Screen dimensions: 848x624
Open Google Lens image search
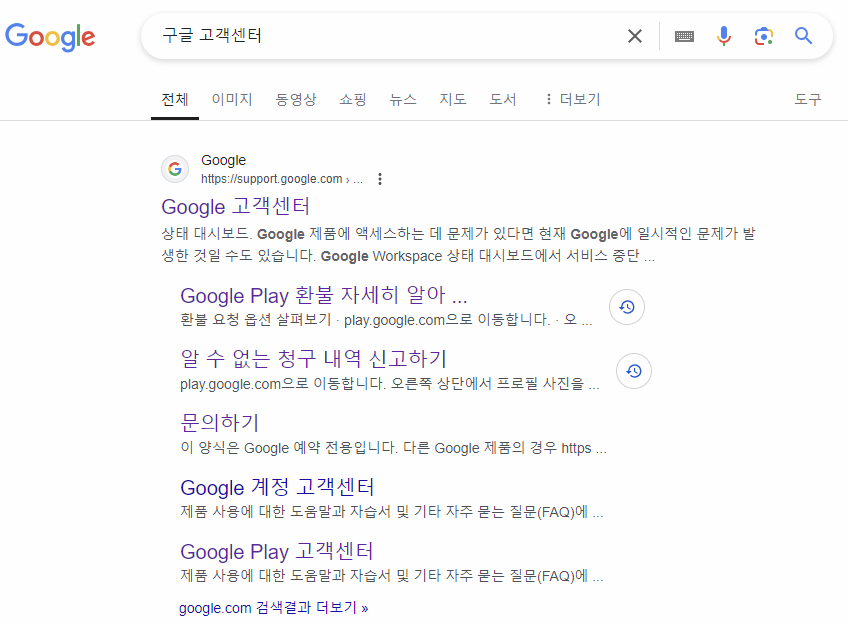(x=764, y=36)
